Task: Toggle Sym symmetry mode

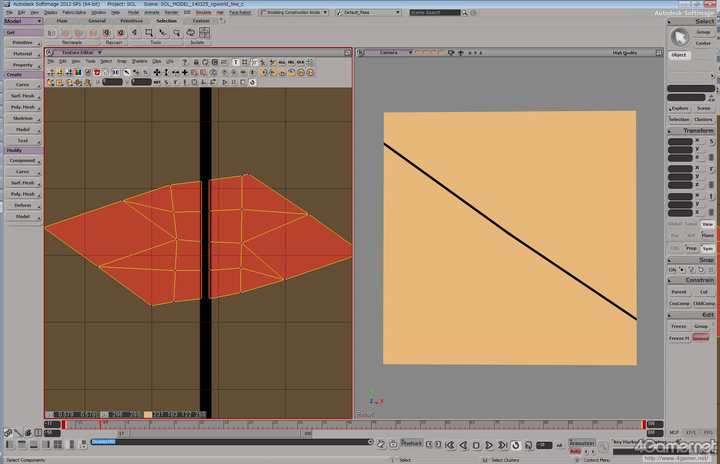Action: tap(707, 247)
